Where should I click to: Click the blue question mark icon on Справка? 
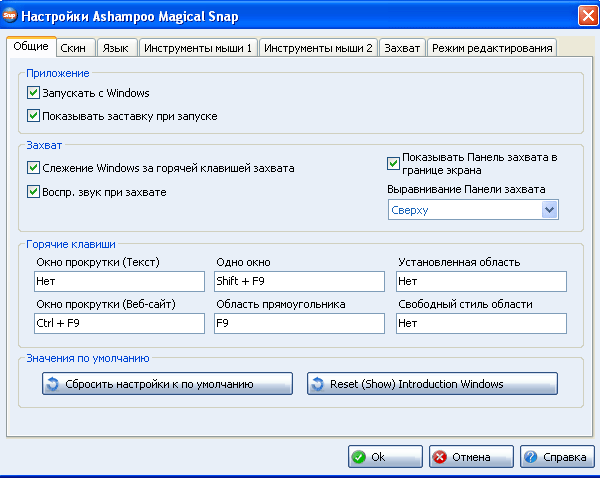click(531, 457)
